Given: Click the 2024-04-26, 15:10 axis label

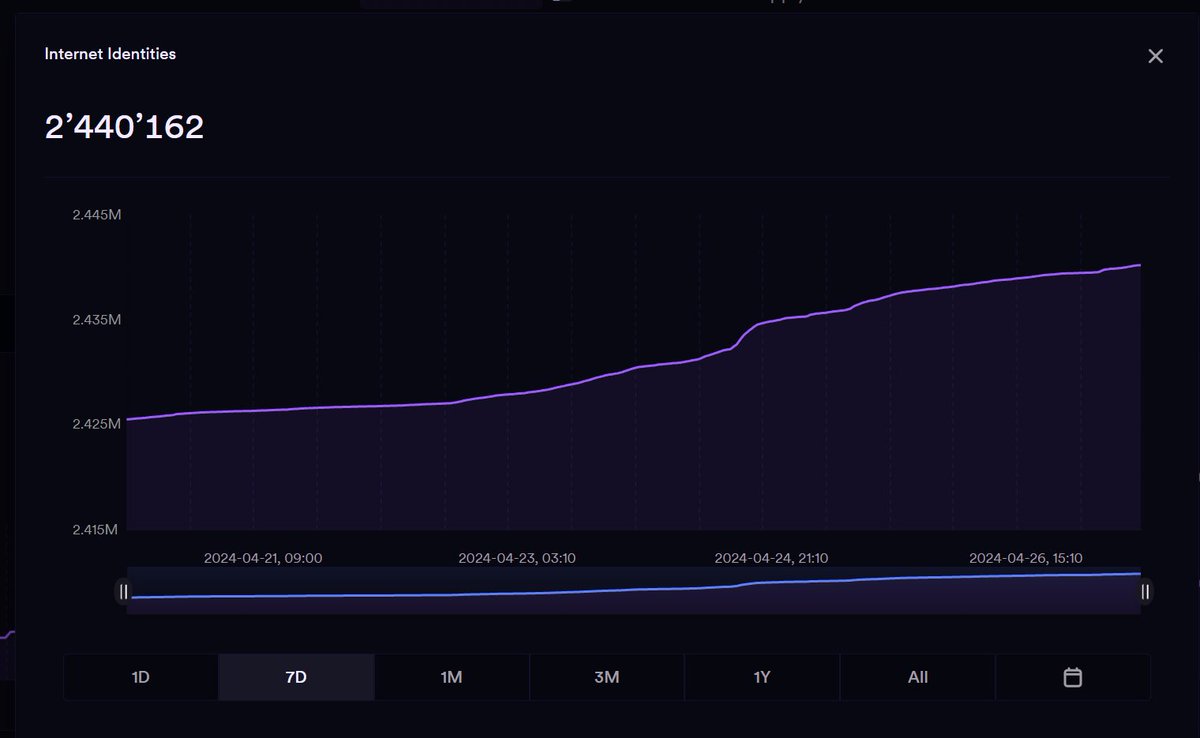Looking at the screenshot, I should (1026, 558).
